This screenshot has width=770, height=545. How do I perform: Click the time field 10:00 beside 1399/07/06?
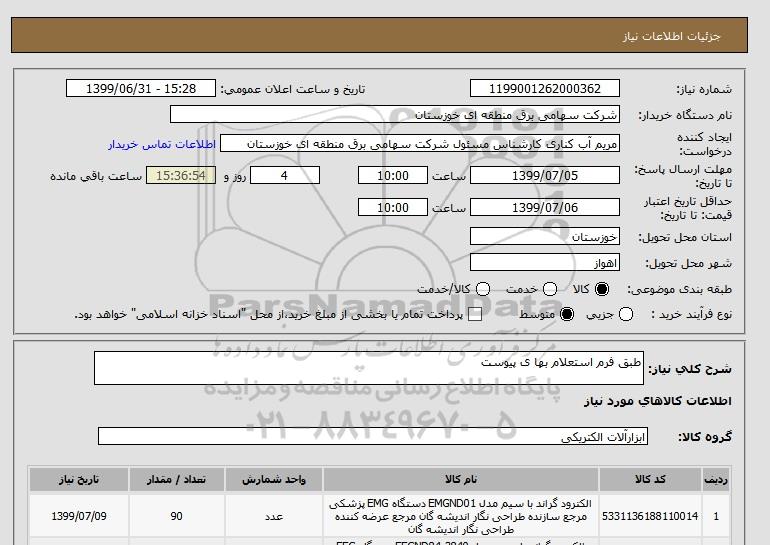[393, 207]
